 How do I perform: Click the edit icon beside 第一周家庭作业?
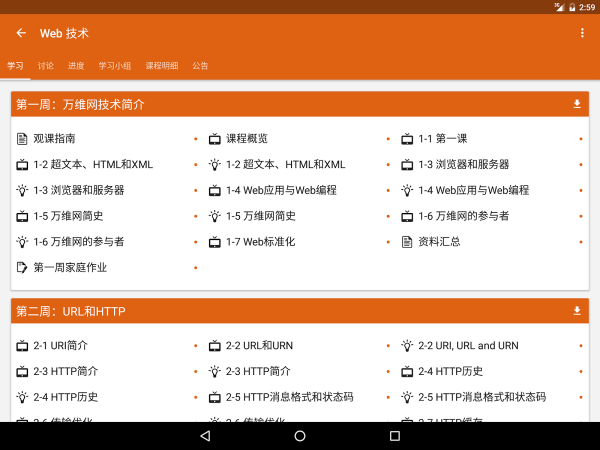tap(22, 267)
